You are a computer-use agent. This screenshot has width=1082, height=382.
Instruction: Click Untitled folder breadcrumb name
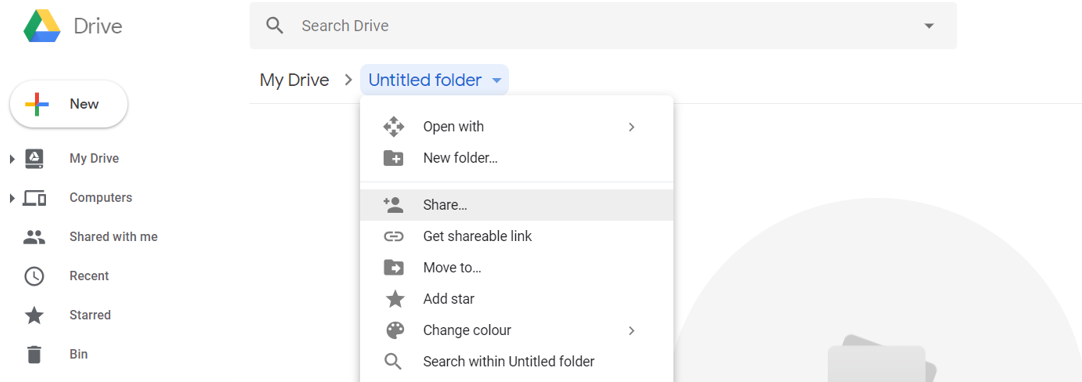point(424,80)
